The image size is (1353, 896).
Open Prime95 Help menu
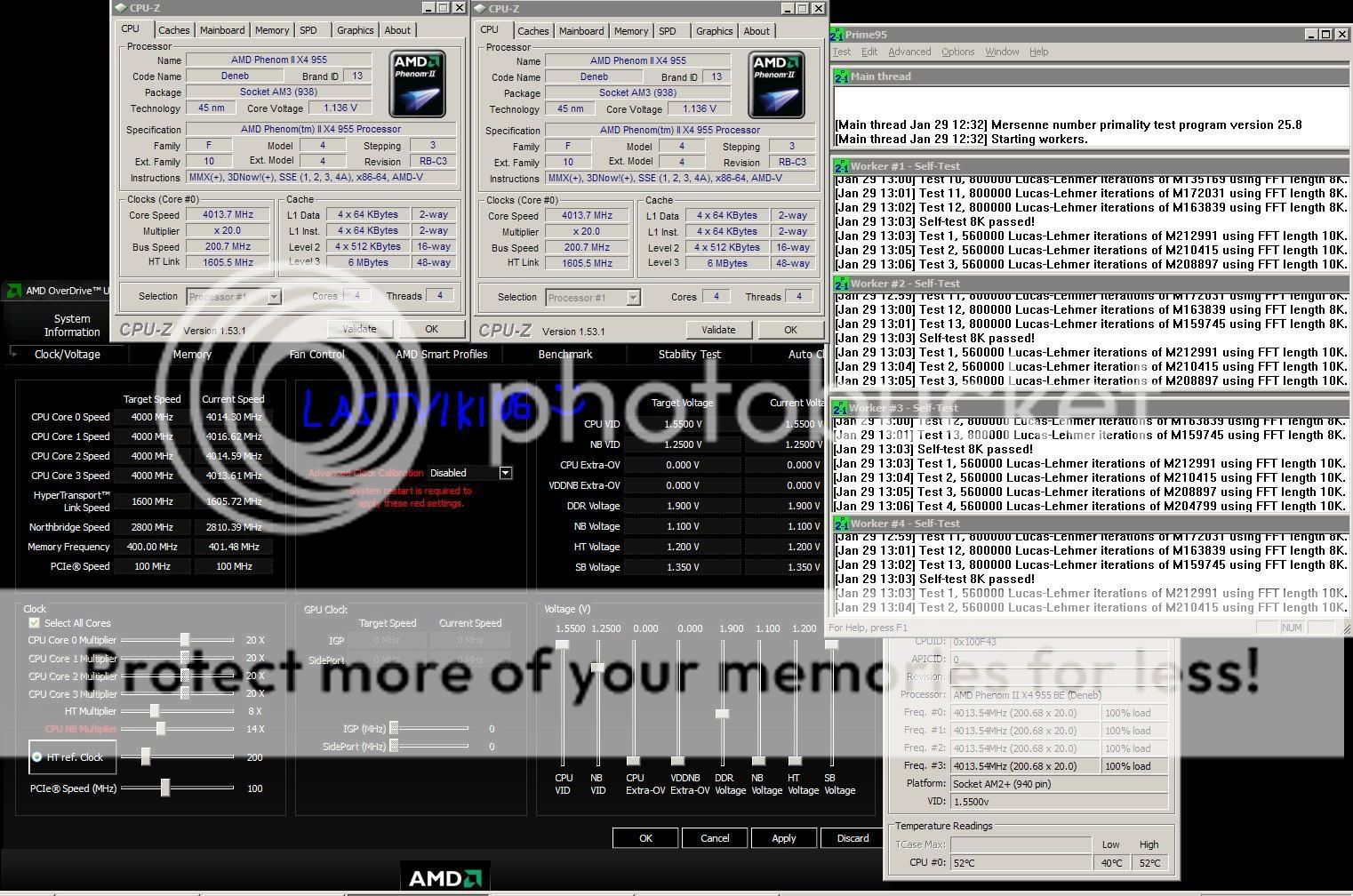(x=1038, y=52)
